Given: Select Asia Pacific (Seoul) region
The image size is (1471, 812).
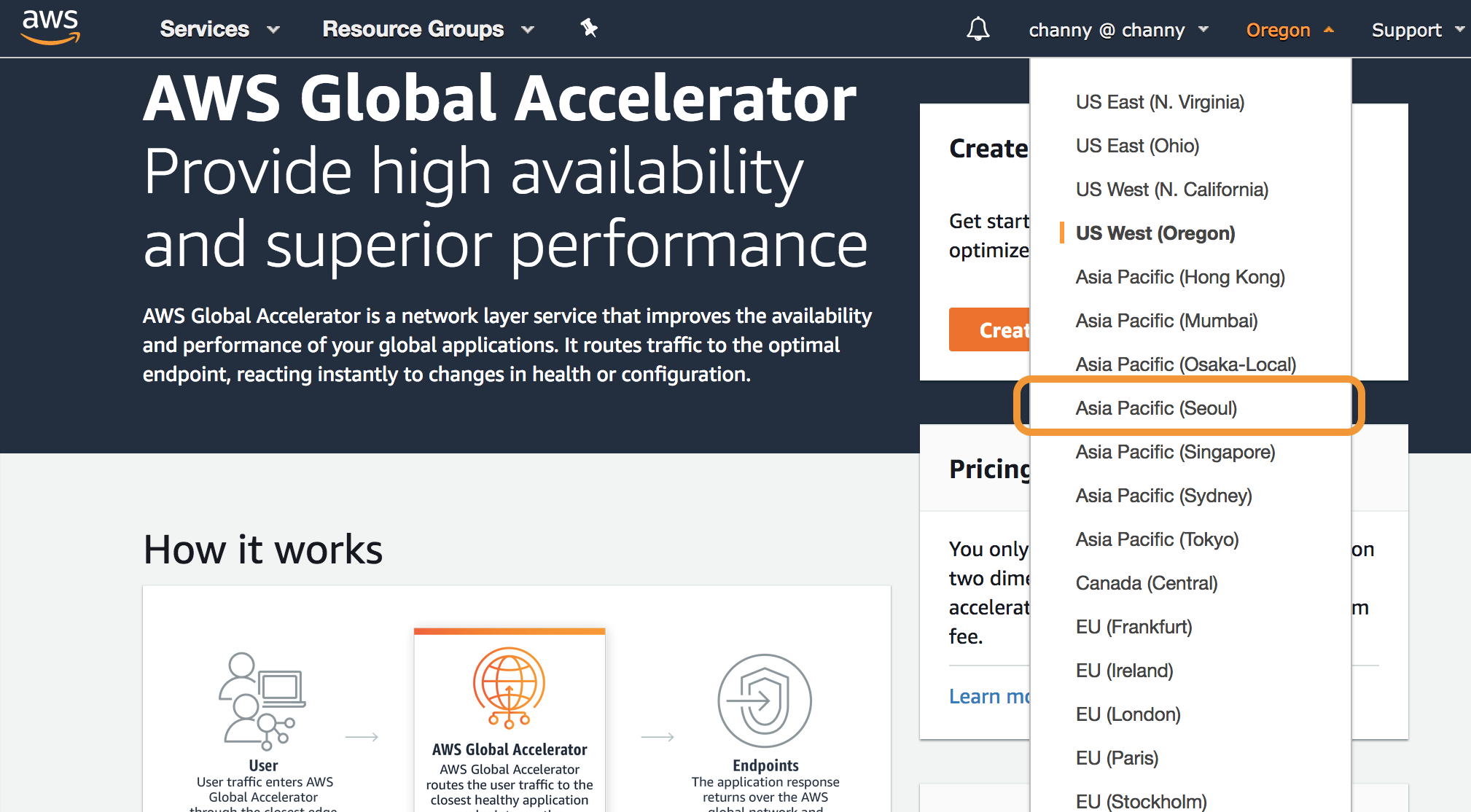Looking at the screenshot, I should click(x=1156, y=408).
